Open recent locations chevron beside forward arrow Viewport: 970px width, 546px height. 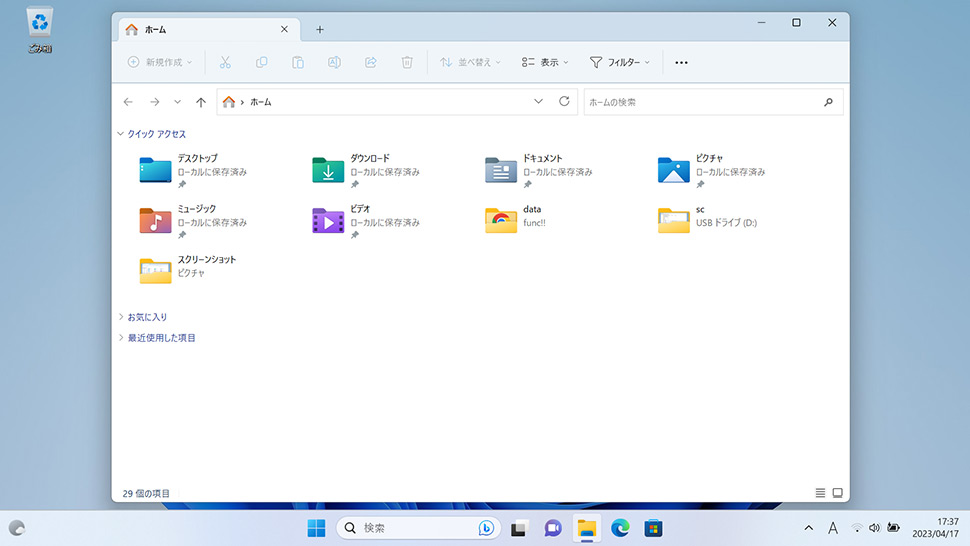[x=178, y=102]
